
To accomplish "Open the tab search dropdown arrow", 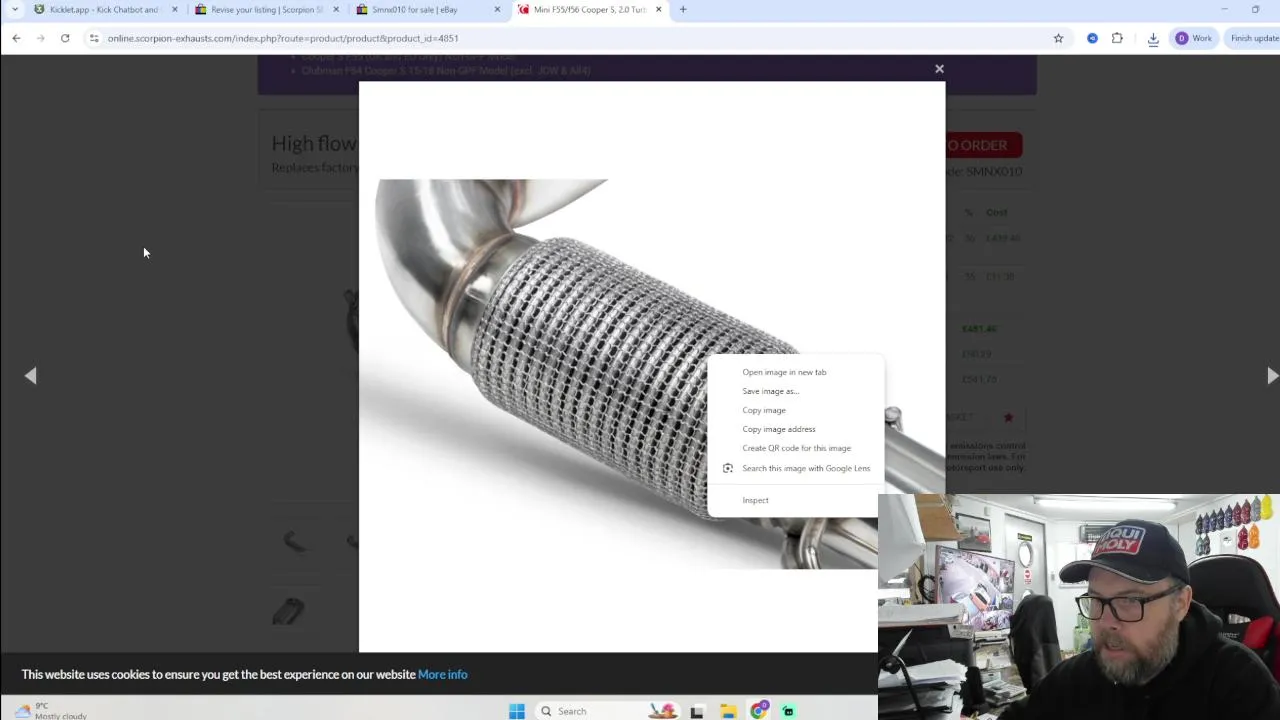I will 14,10.
